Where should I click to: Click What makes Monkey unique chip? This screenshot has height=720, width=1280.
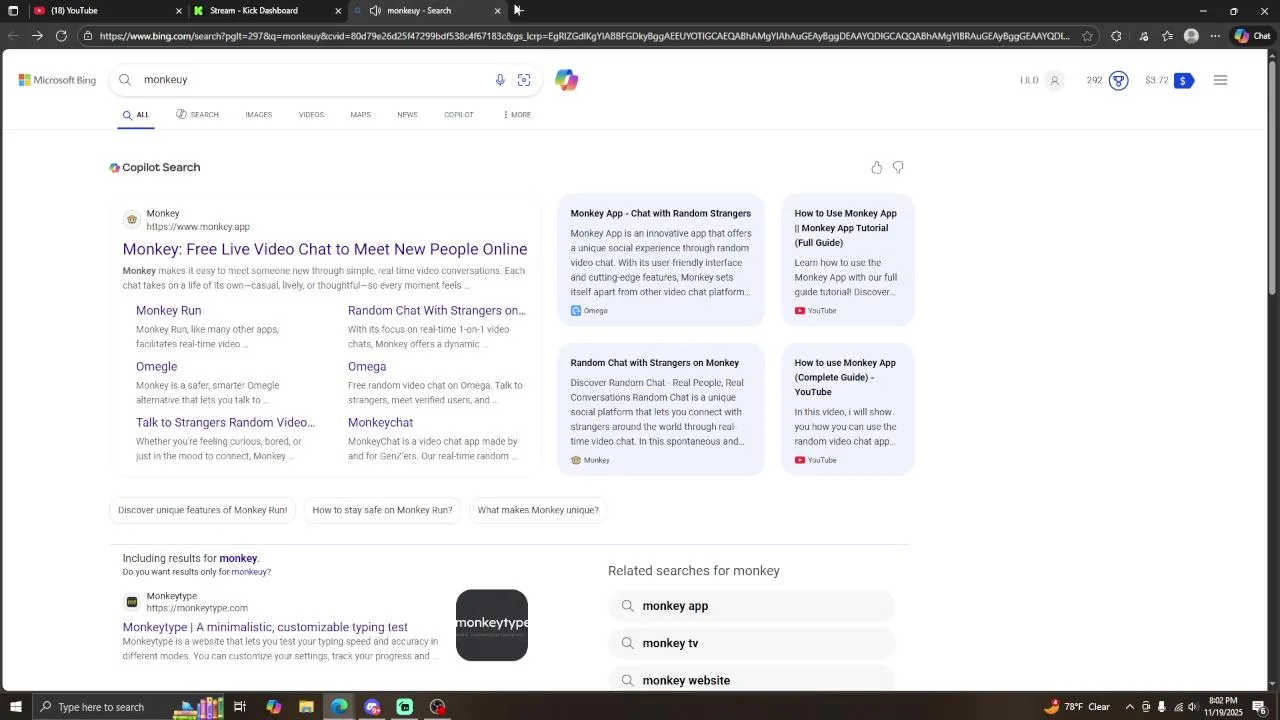[x=538, y=510]
